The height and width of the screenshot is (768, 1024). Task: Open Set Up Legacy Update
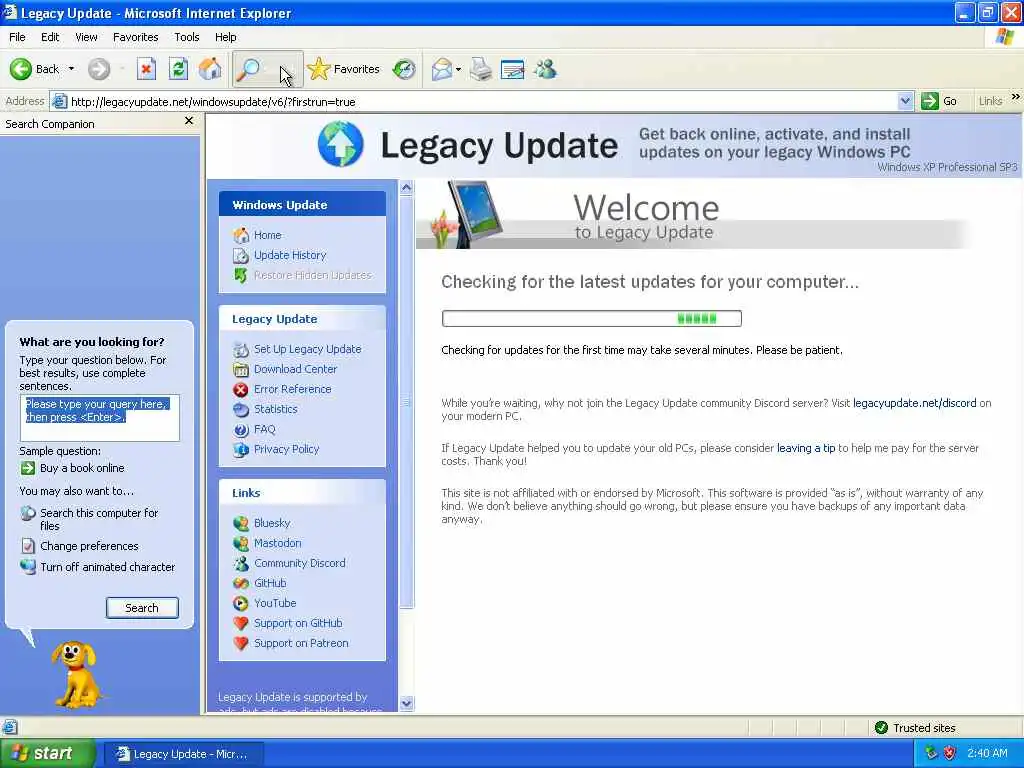click(297, 349)
